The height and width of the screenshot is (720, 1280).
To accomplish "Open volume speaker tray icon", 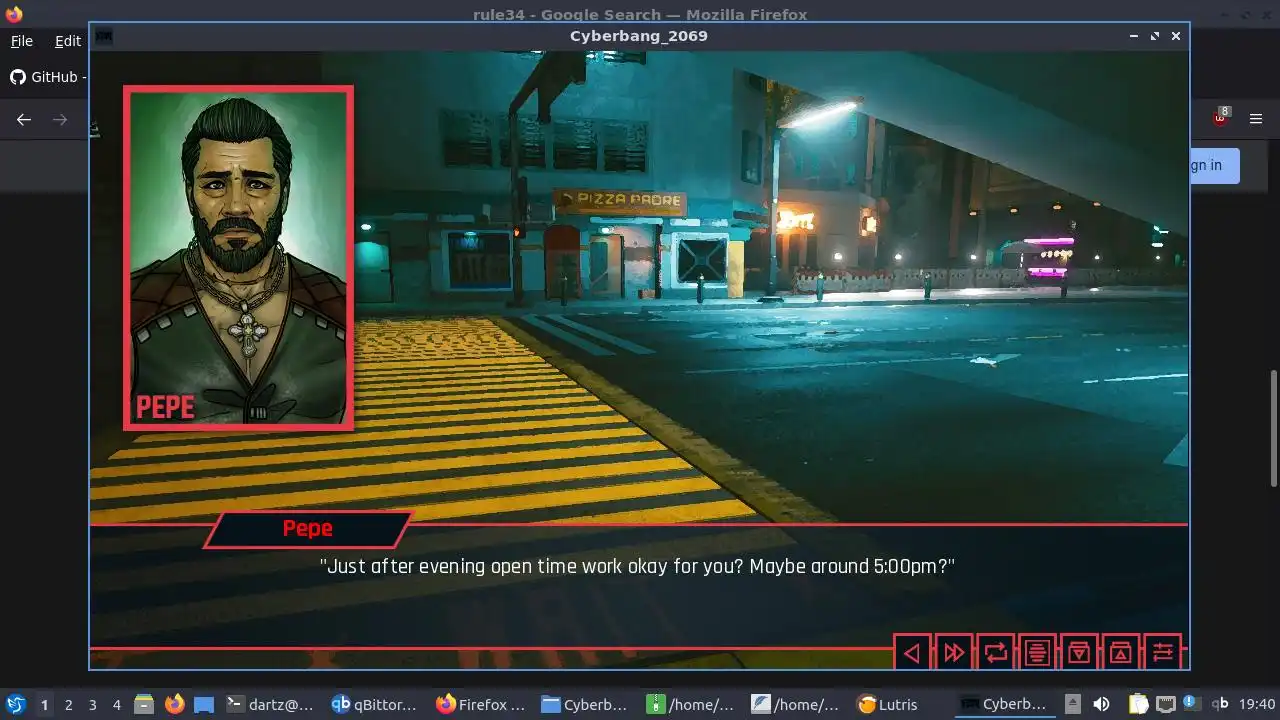I will (x=1101, y=704).
